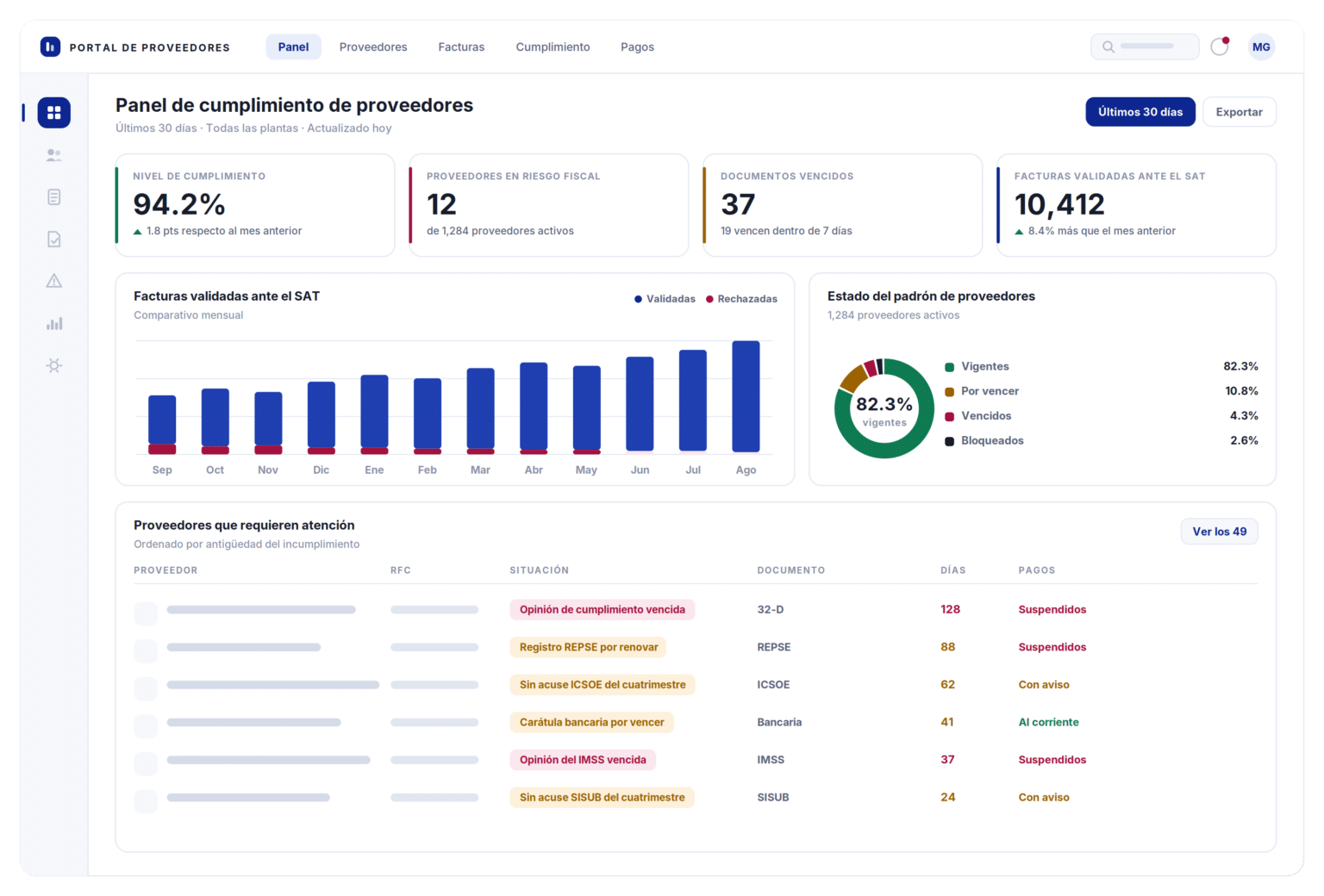Screen dimensions: 1324x896
Task: Open the Pagos tab
Action: [x=637, y=47]
